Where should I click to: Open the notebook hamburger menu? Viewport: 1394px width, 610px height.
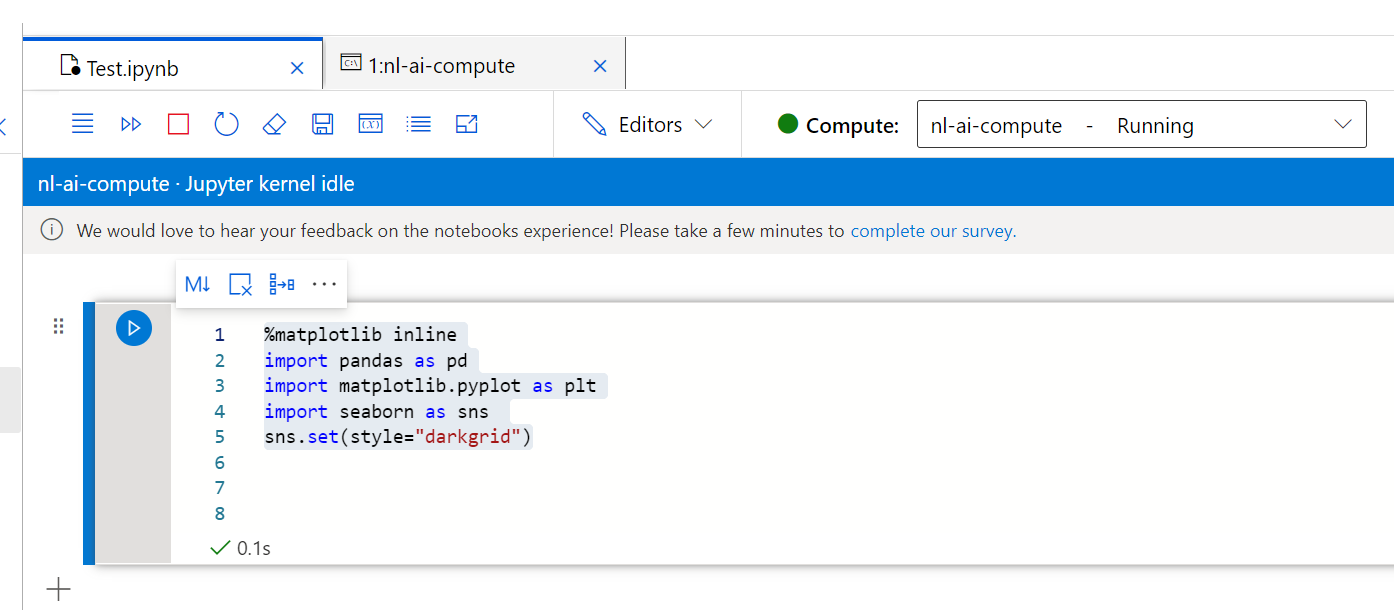pos(83,124)
